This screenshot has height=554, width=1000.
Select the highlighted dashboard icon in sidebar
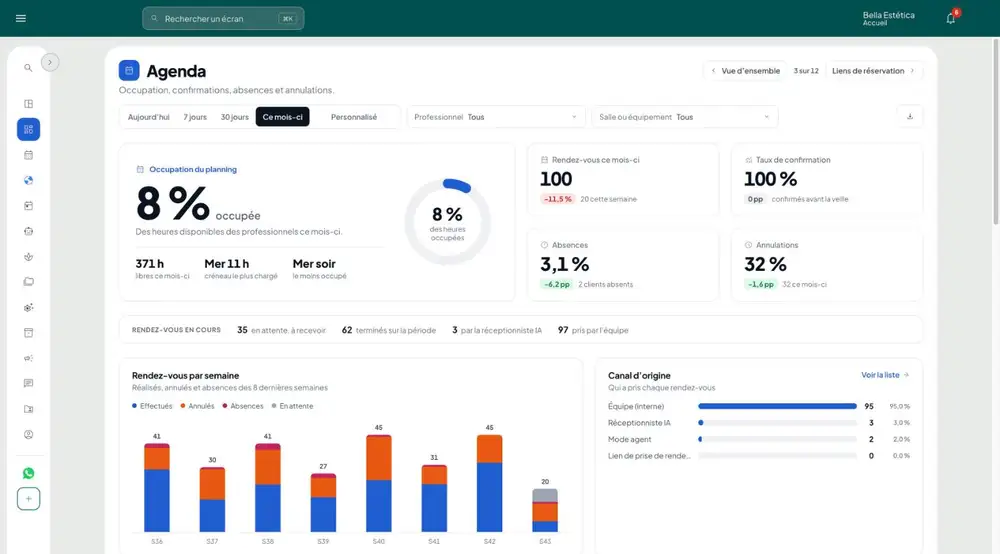pyautogui.click(x=28, y=129)
